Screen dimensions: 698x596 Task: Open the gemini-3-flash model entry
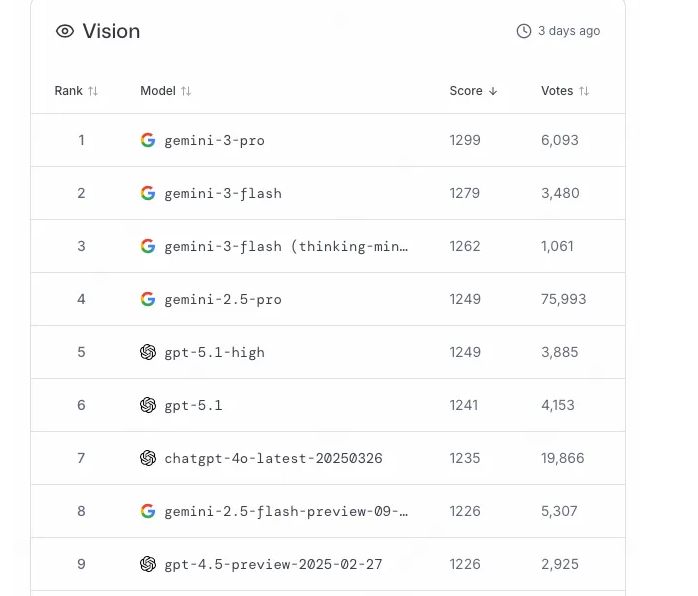[x=223, y=194]
